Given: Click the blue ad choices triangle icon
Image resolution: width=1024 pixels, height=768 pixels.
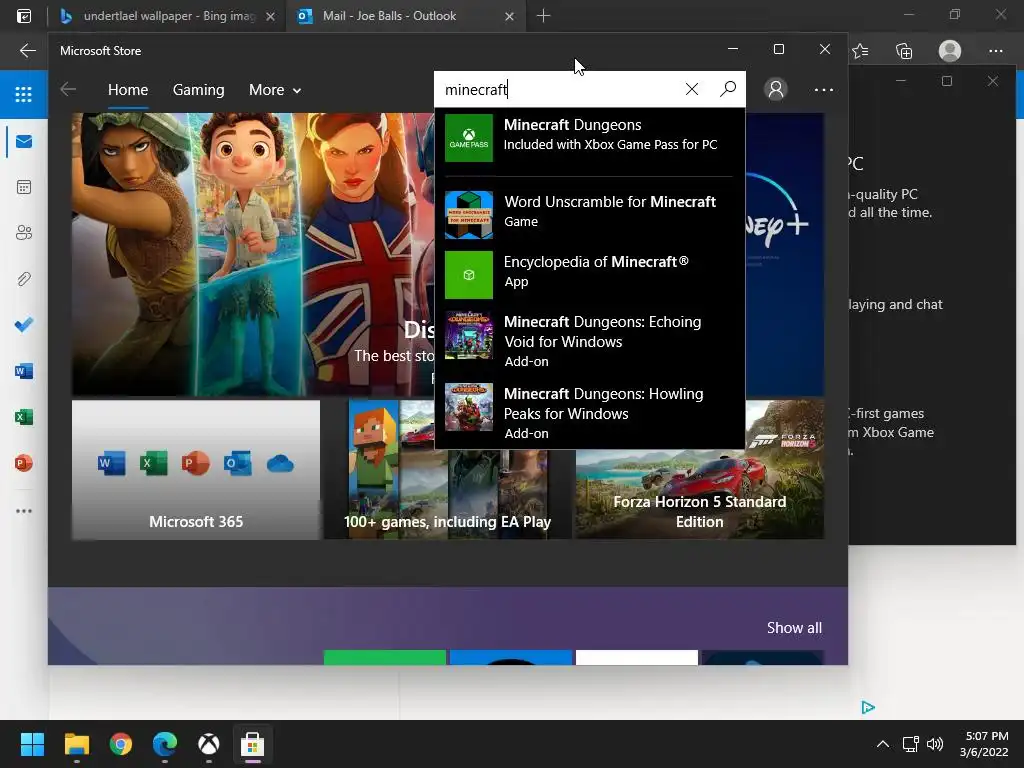Looking at the screenshot, I should click(867, 707).
